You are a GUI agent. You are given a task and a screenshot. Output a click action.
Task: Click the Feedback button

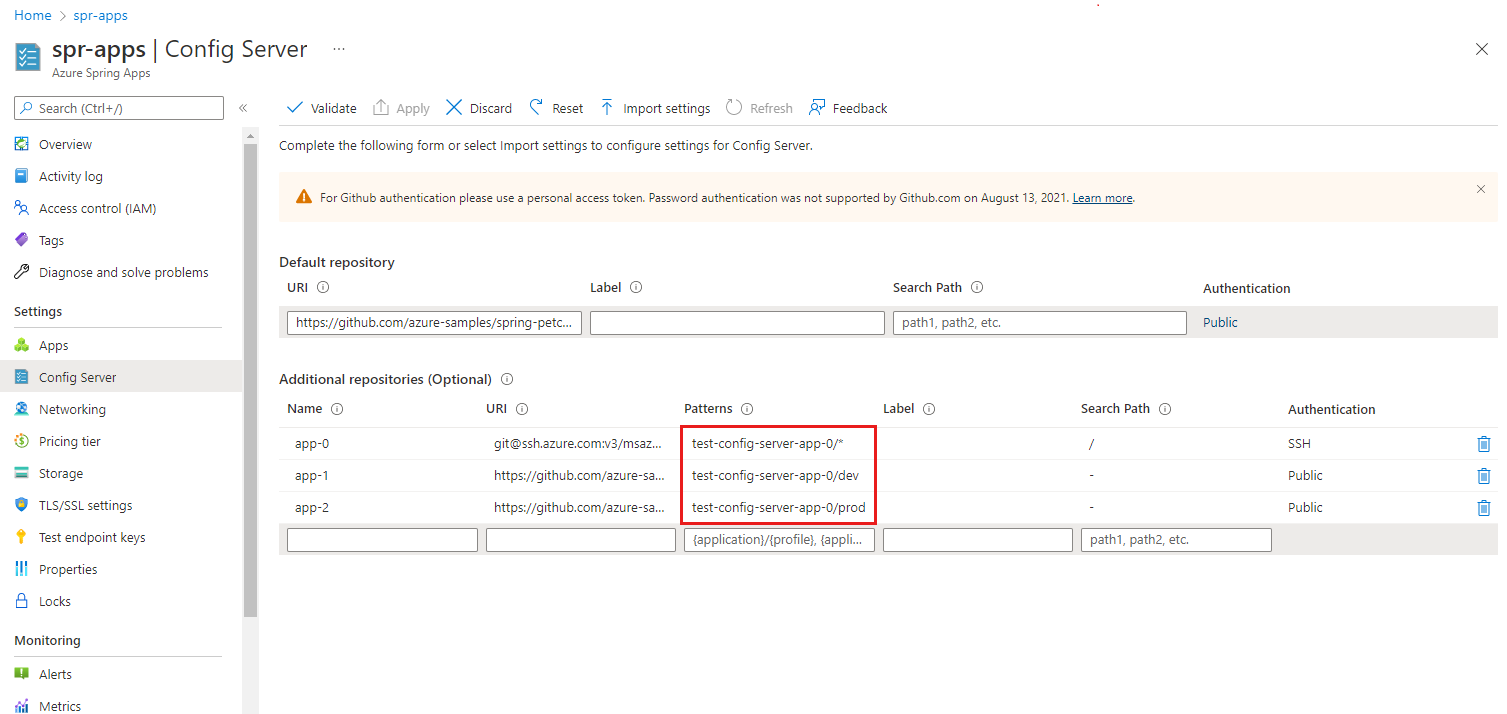pyautogui.click(x=848, y=108)
